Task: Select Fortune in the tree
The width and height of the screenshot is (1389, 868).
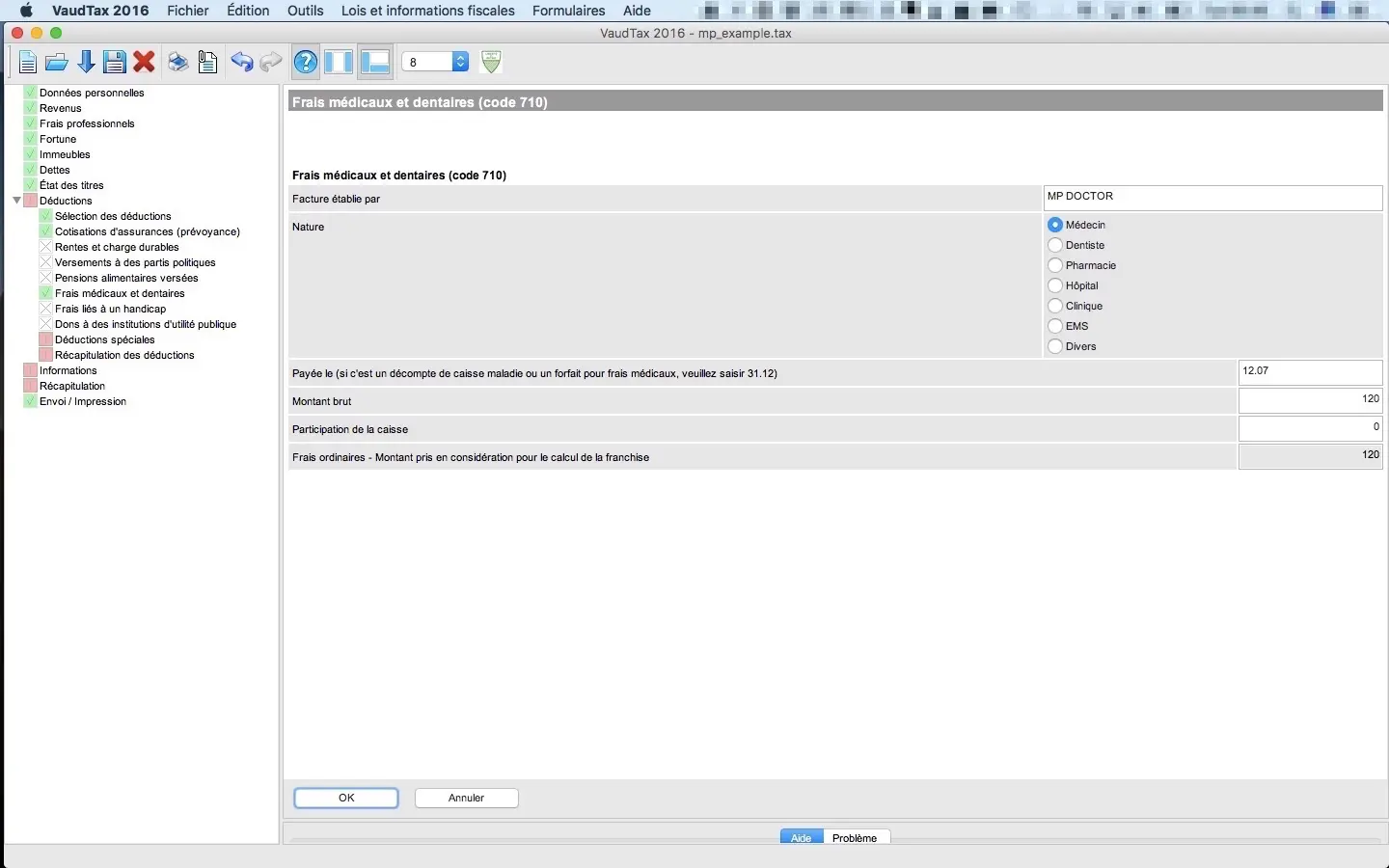Action: click(x=58, y=139)
